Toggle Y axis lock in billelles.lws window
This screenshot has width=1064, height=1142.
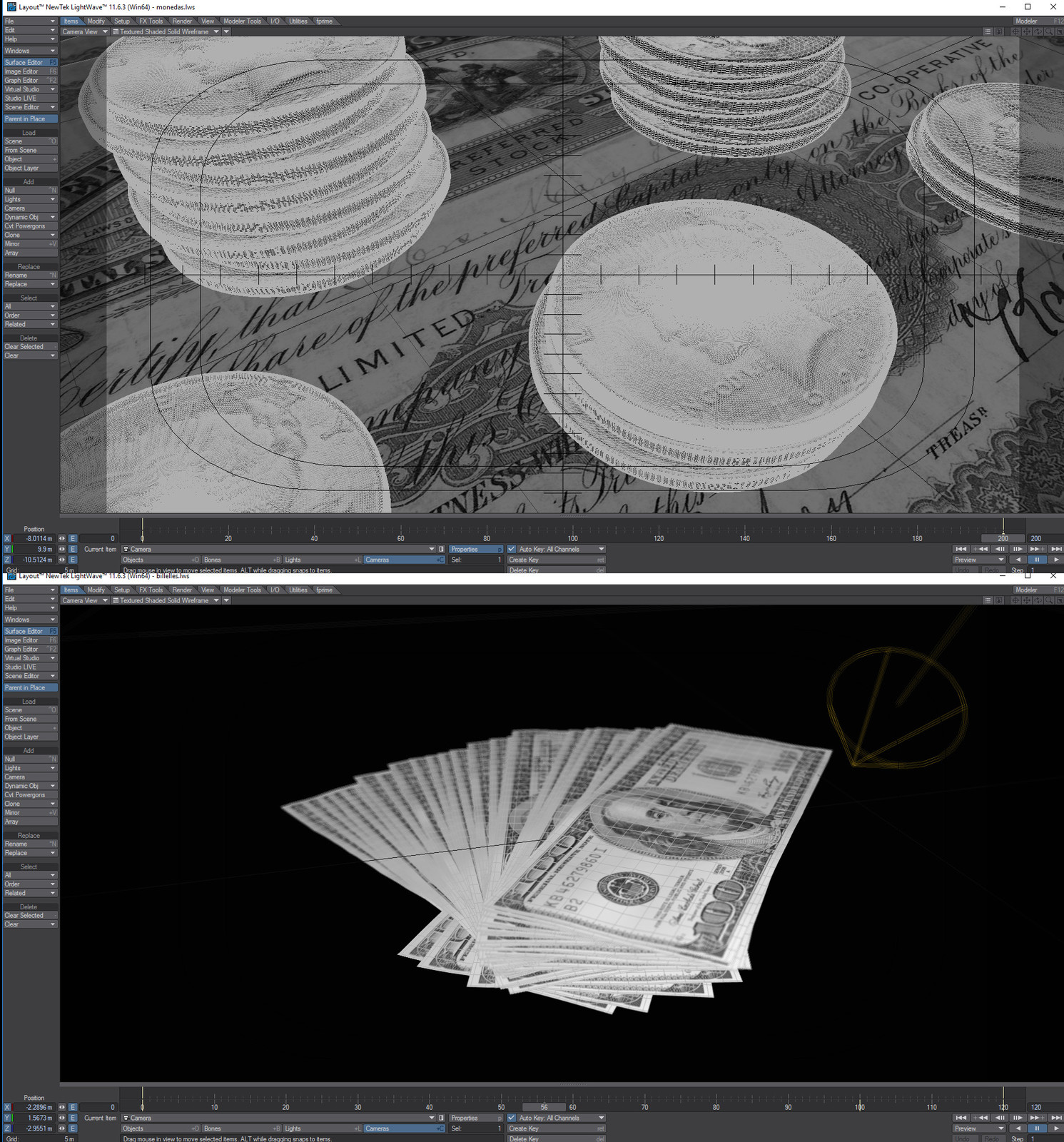(7, 1118)
